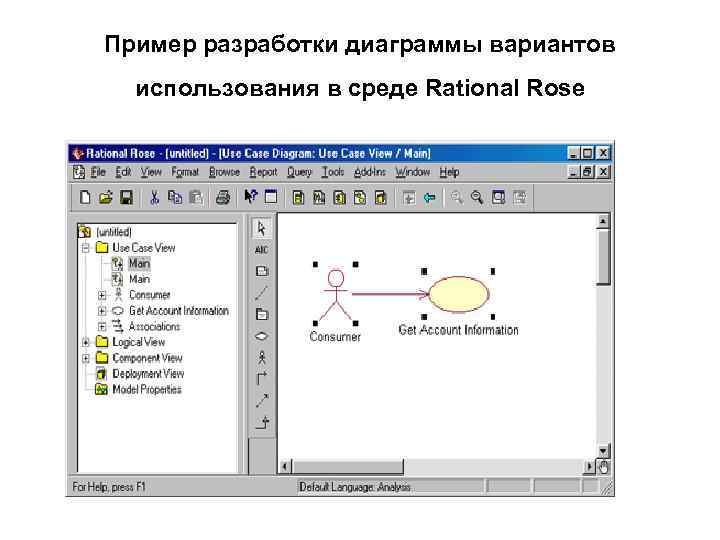Save the model with floppy disk icon
Viewport: 720px width, 540px height.
pos(126,197)
